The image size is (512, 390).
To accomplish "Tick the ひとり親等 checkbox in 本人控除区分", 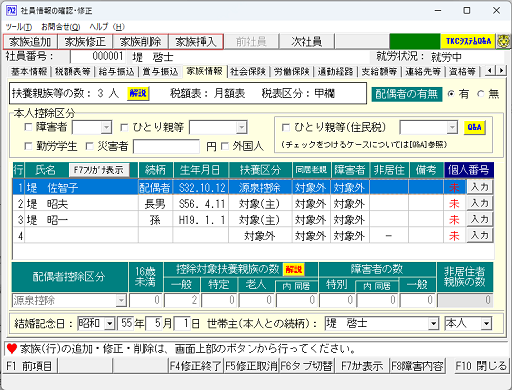I will [124, 127].
